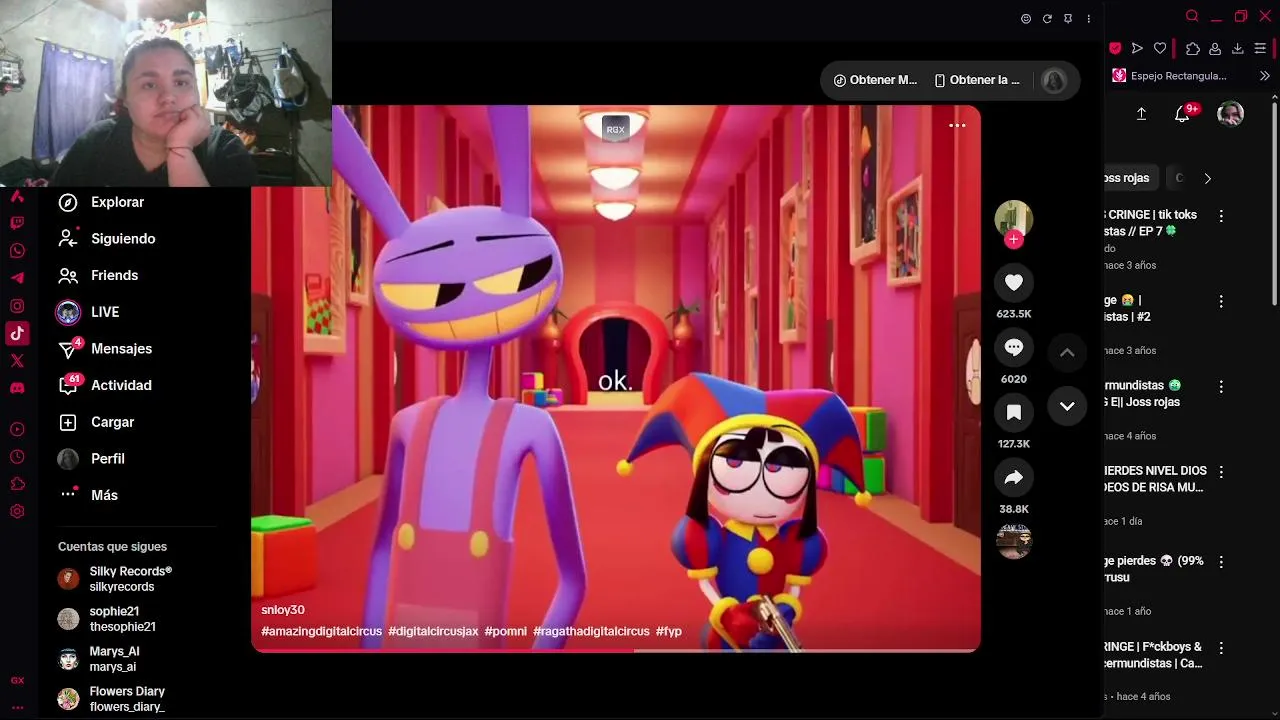Reload the TikTok sidebar panel
1280x720 pixels.
click(1047, 19)
